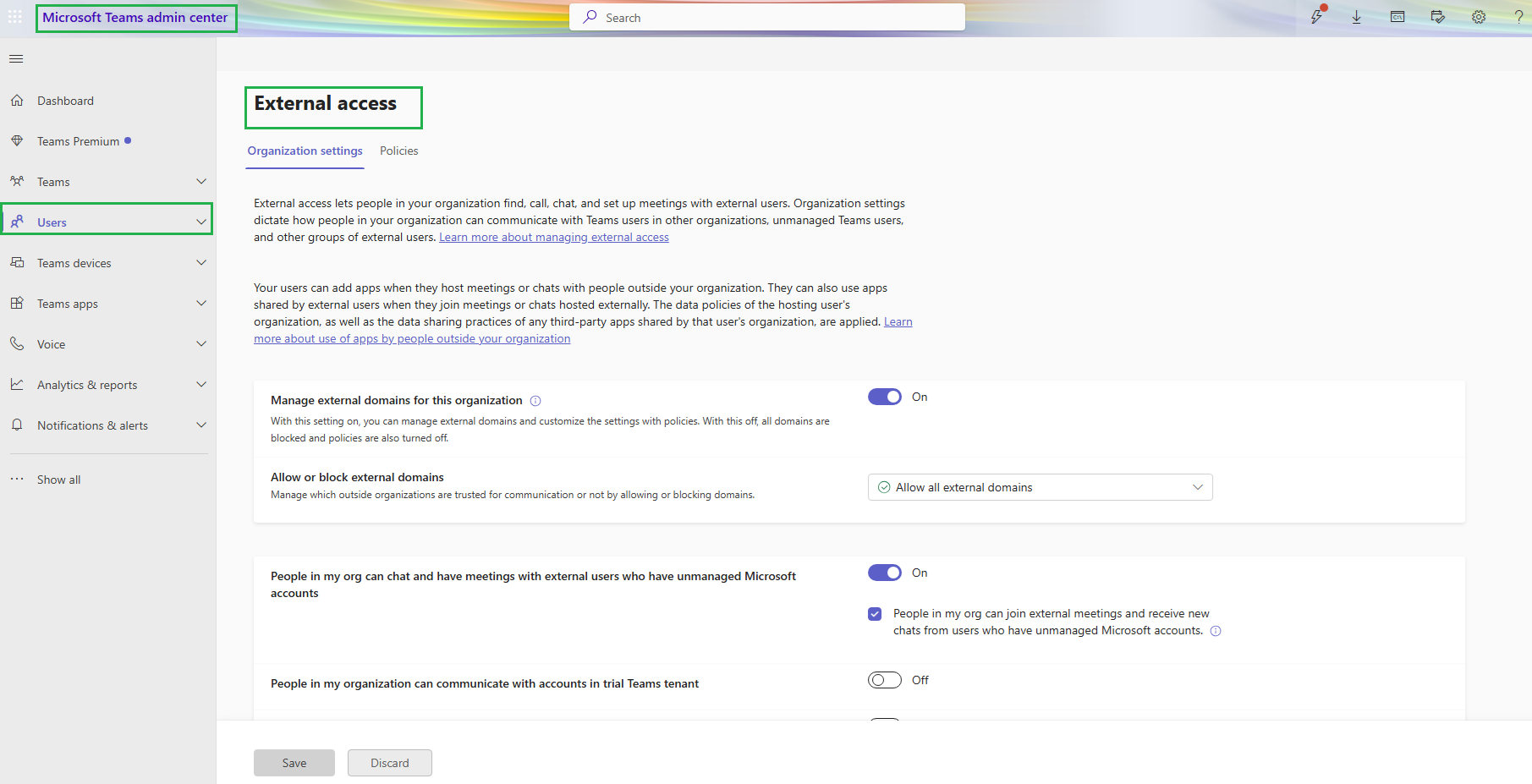Disable the unmanaged Microsoft accounts toggle
The height and width of the screenshot is (784, 1532).
(x=885, y=573)
